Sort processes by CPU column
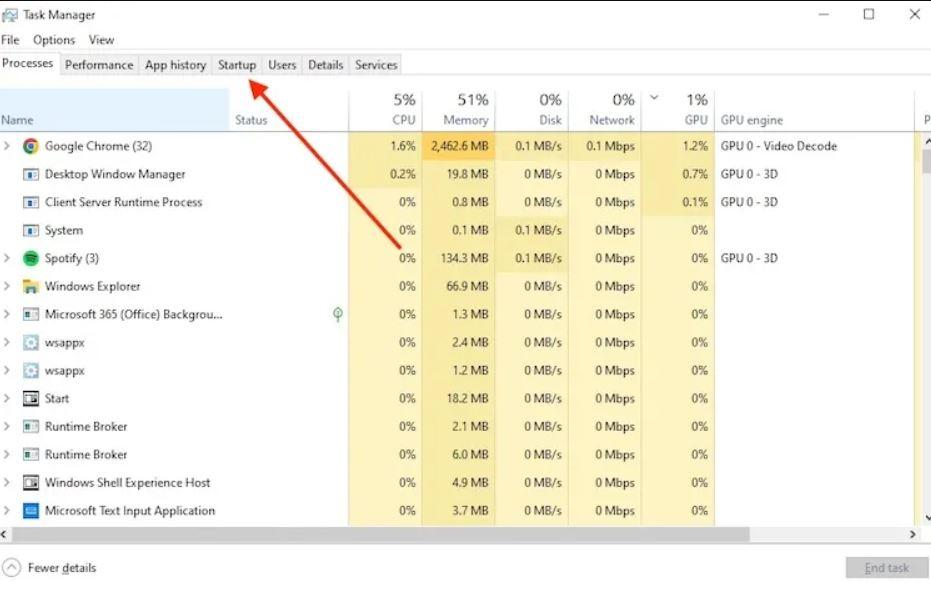The width and height of the screenshot is (931, 590). tap(385, 110)
